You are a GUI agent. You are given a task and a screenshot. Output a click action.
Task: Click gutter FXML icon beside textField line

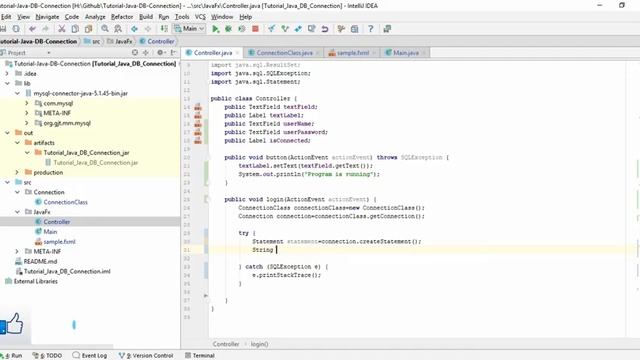tap(198, 107)
